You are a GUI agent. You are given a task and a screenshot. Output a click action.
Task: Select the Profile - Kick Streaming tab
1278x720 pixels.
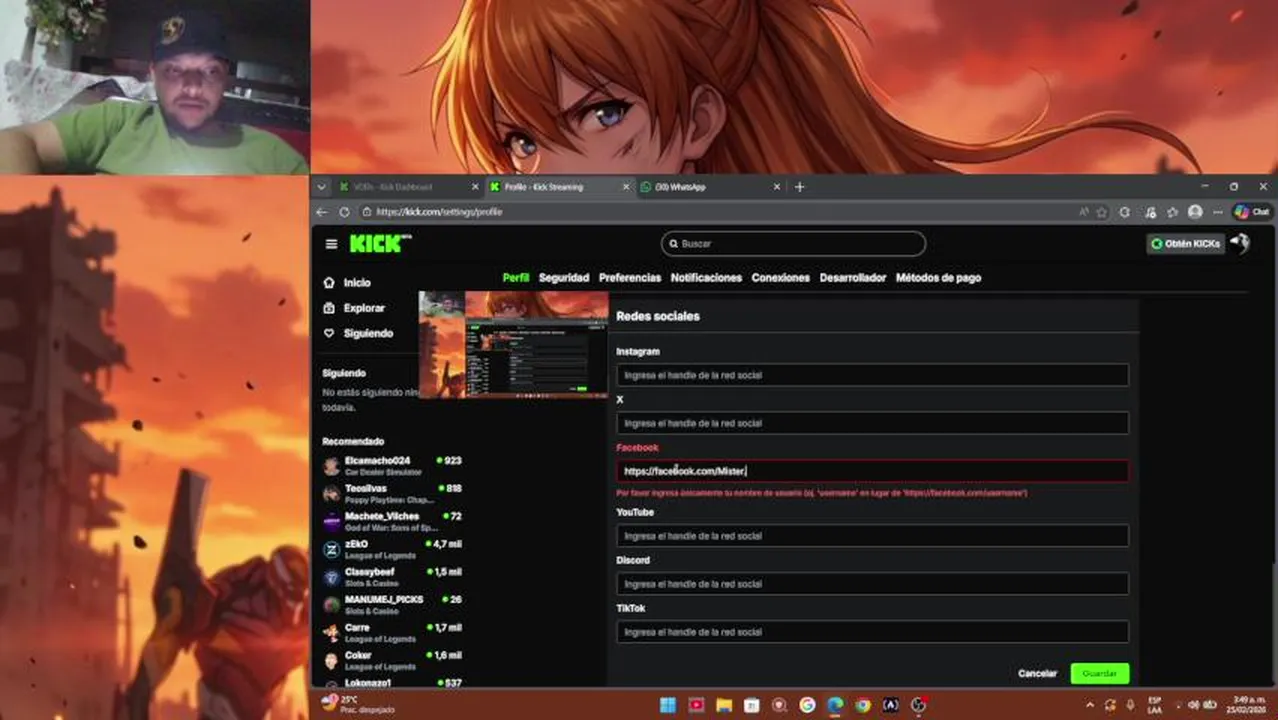pos(558,187)
